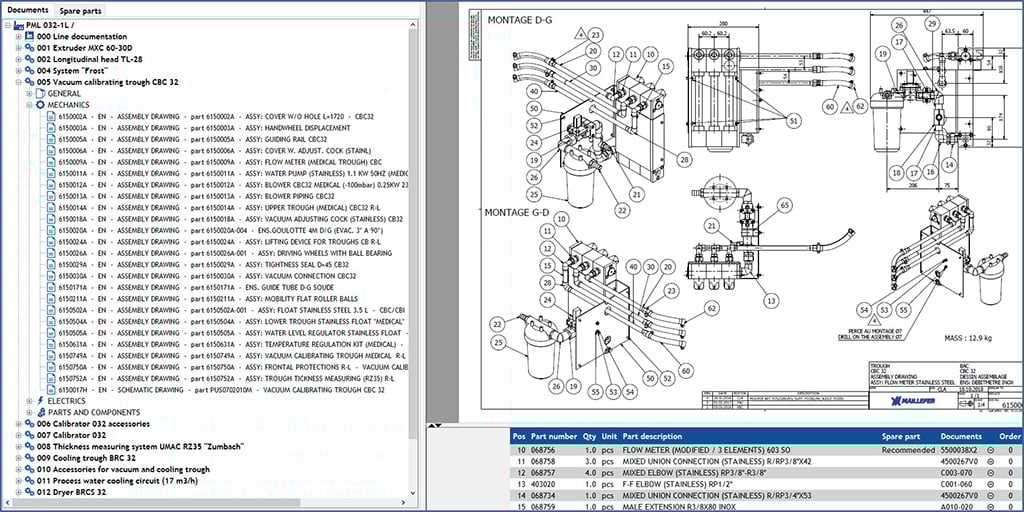
Task: Open the document icon for part 068734 row
Action: coord(990,496)
